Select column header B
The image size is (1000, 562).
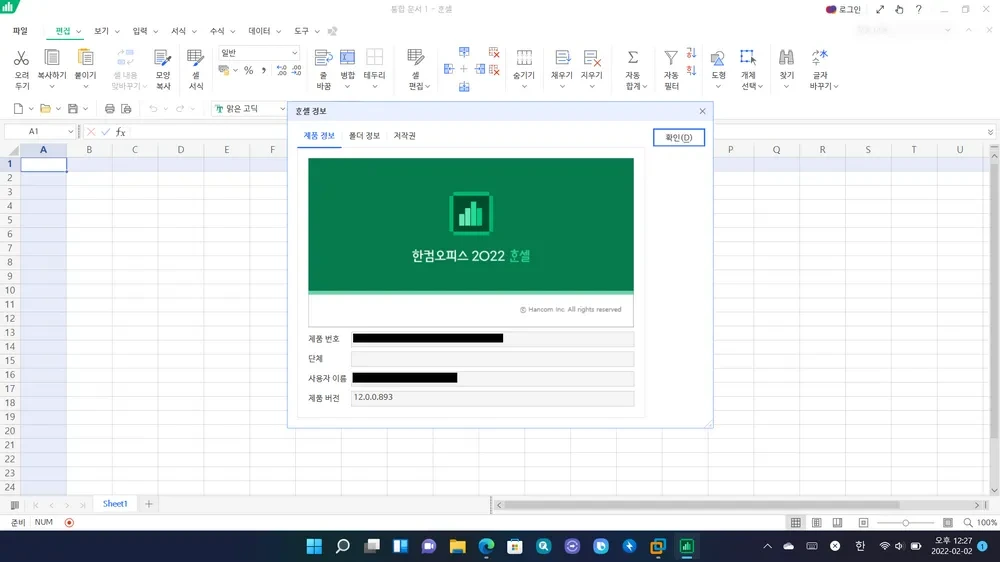(89, 150)
